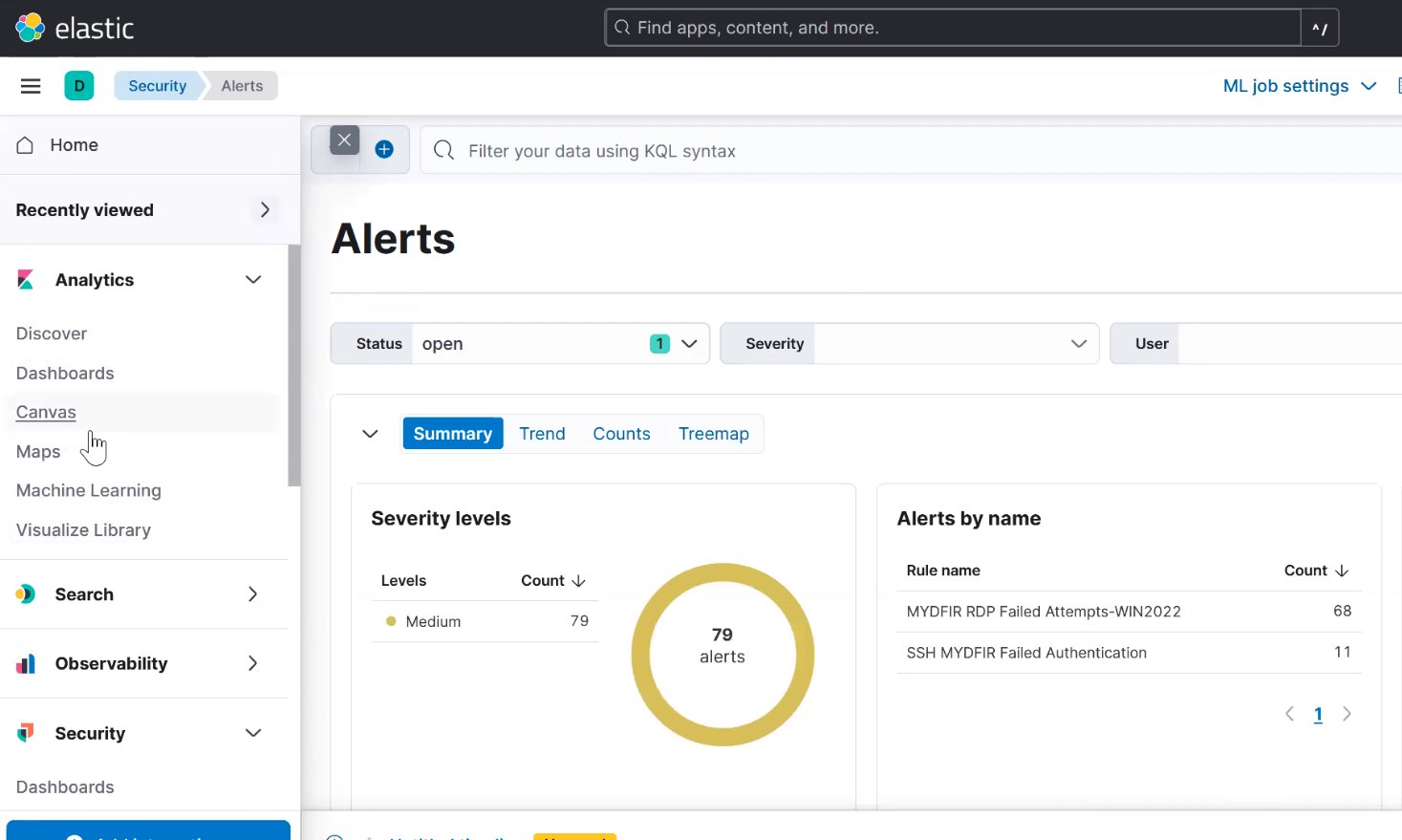1402x840 pixels.
Task: Collapse the summary panel chevron
Action: point(370,434)
